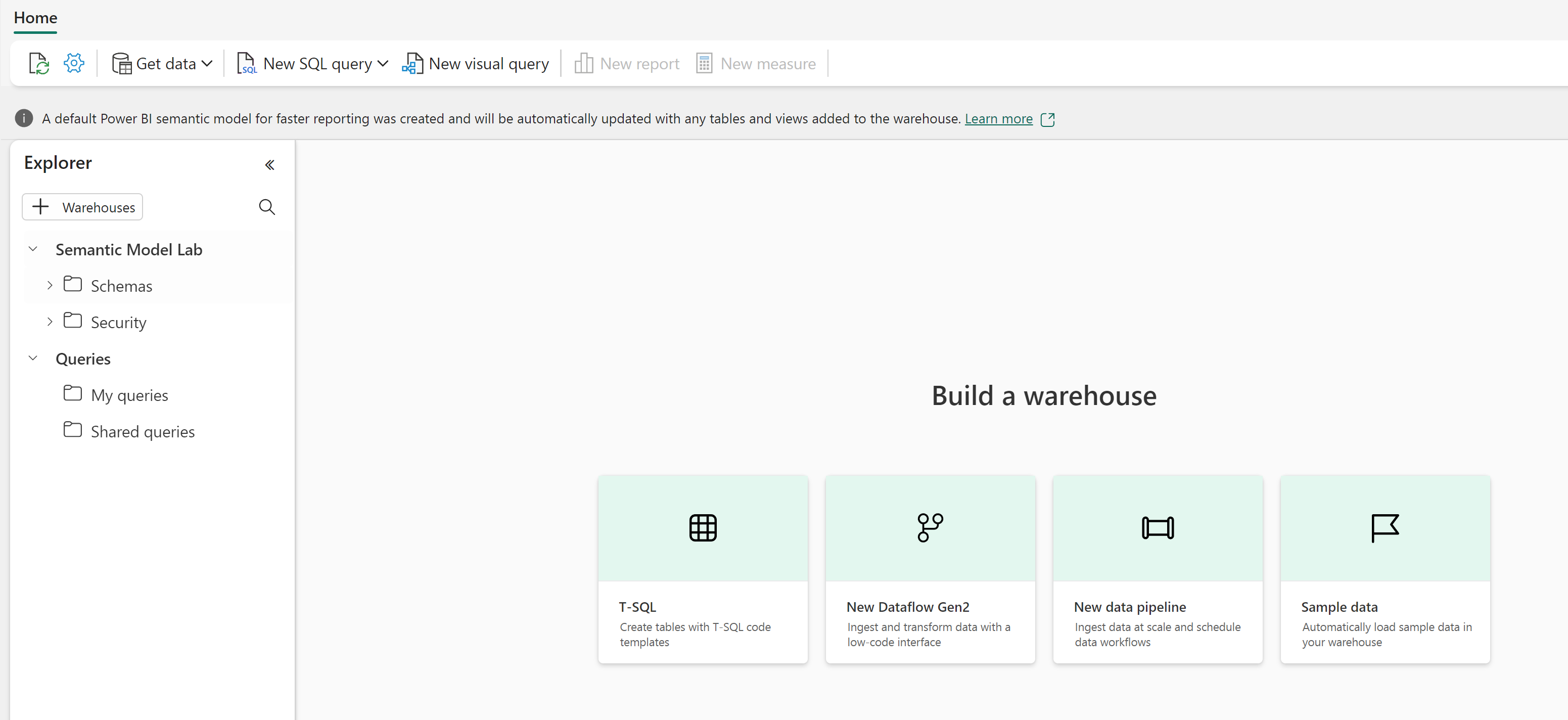Click the Add Warehouses button
This screenshot has width=1568, height=720.
(84, 207)
